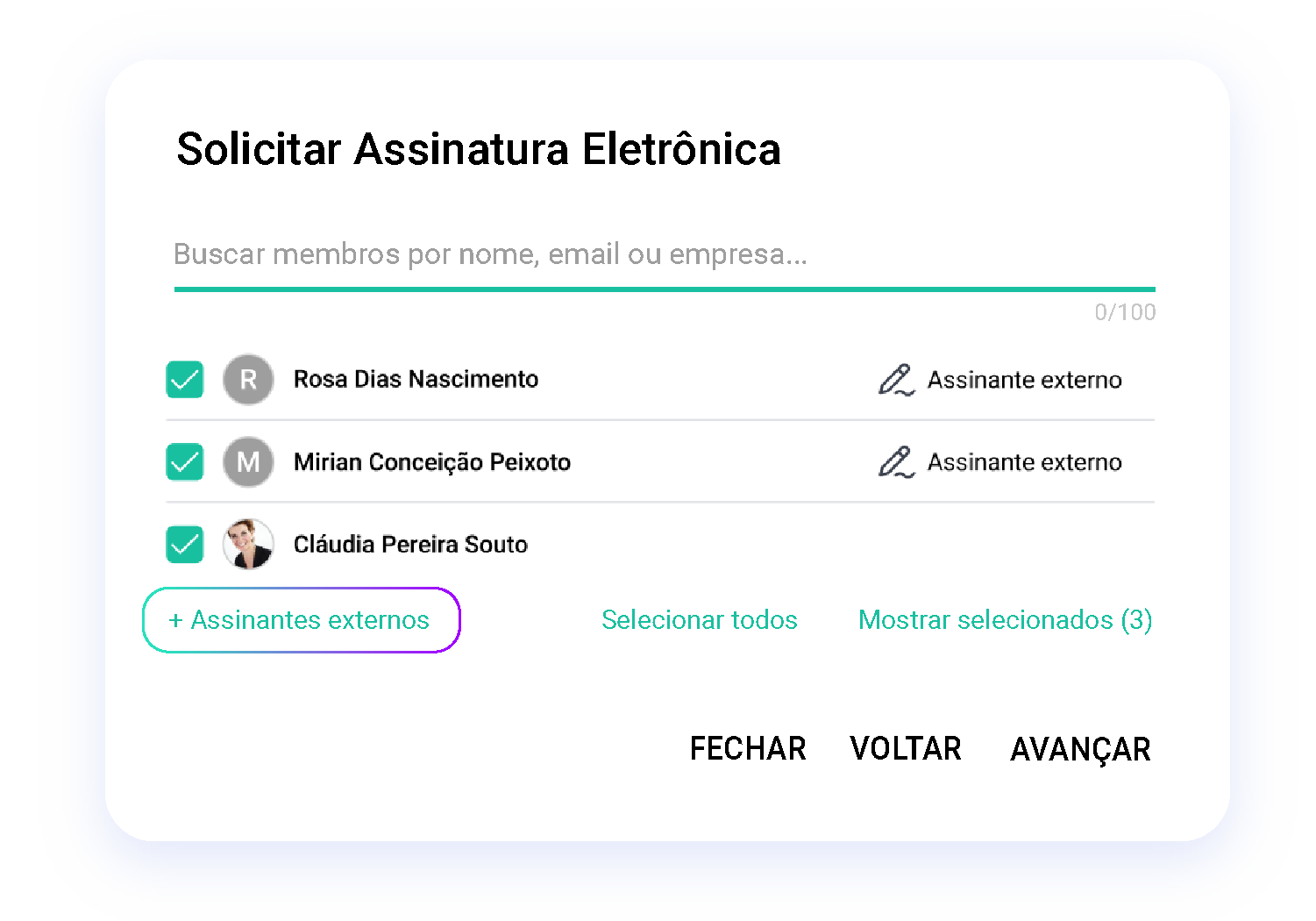1316x921 pixels.
Task: Click Rosa's Assinante externo label
Action: pyautogui.click(x=1024, y=380)
